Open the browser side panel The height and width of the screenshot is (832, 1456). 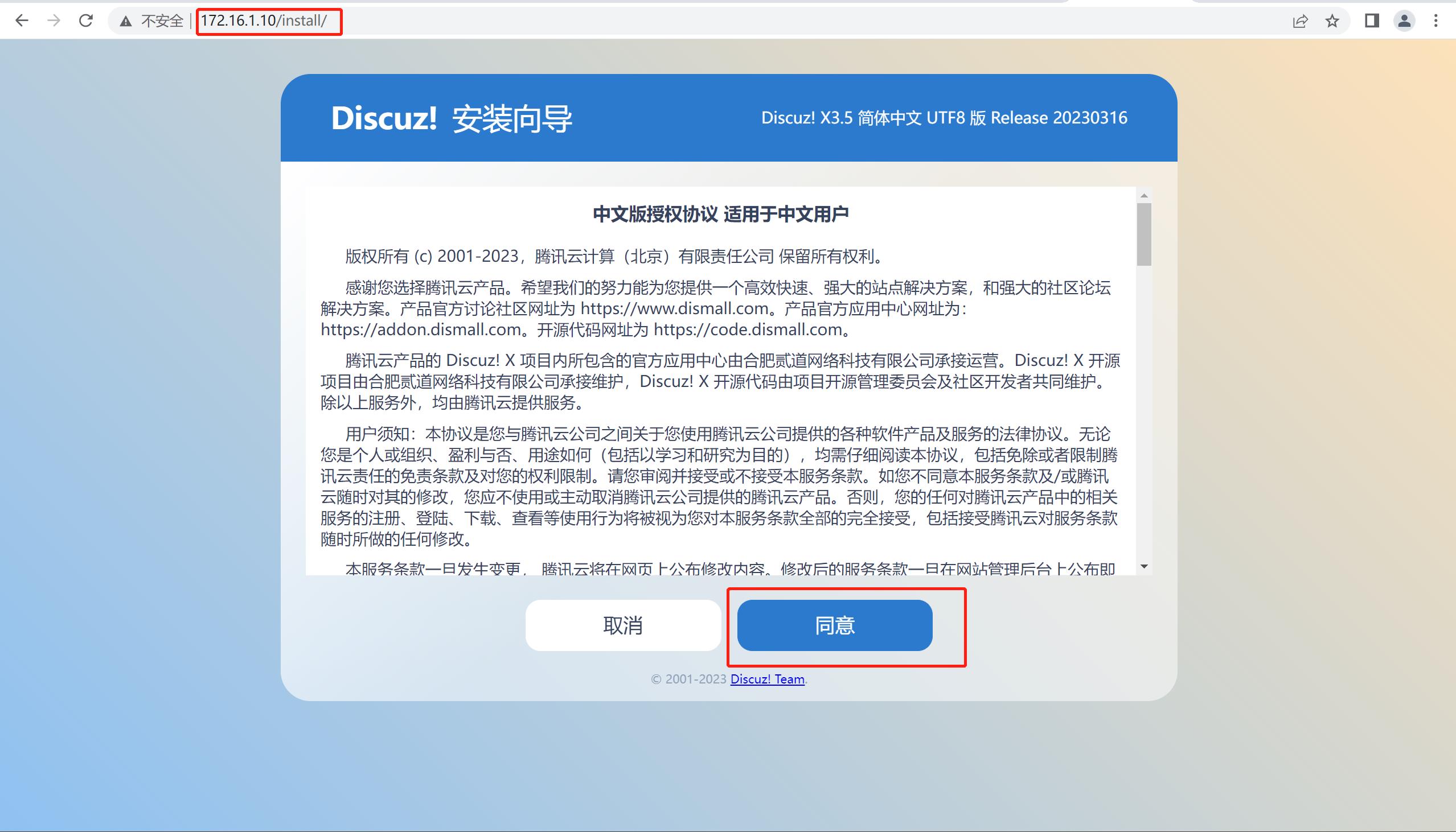(1372, 21)
